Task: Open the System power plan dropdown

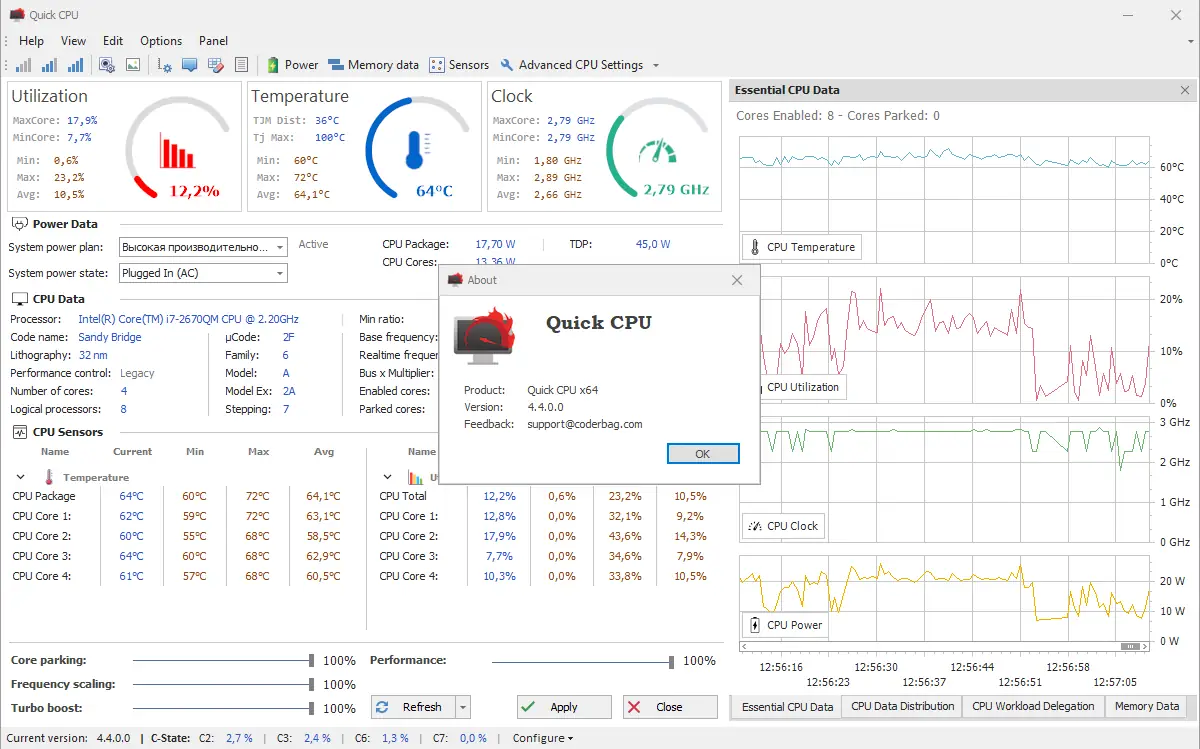Action: 203,247
